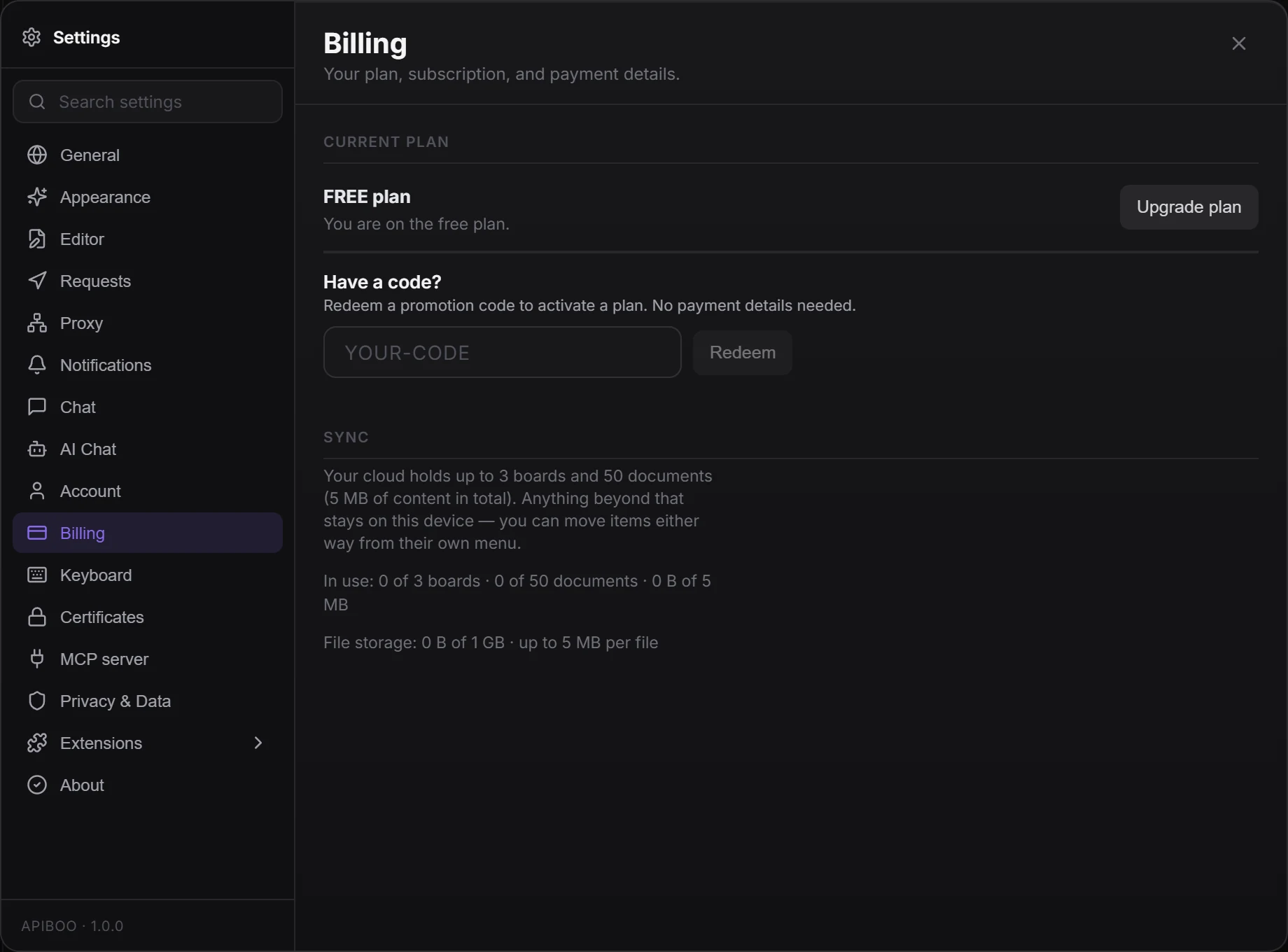The image size is (1288, 952).
Task: Select Notifications label in sidebar
Action: point(106,365)
